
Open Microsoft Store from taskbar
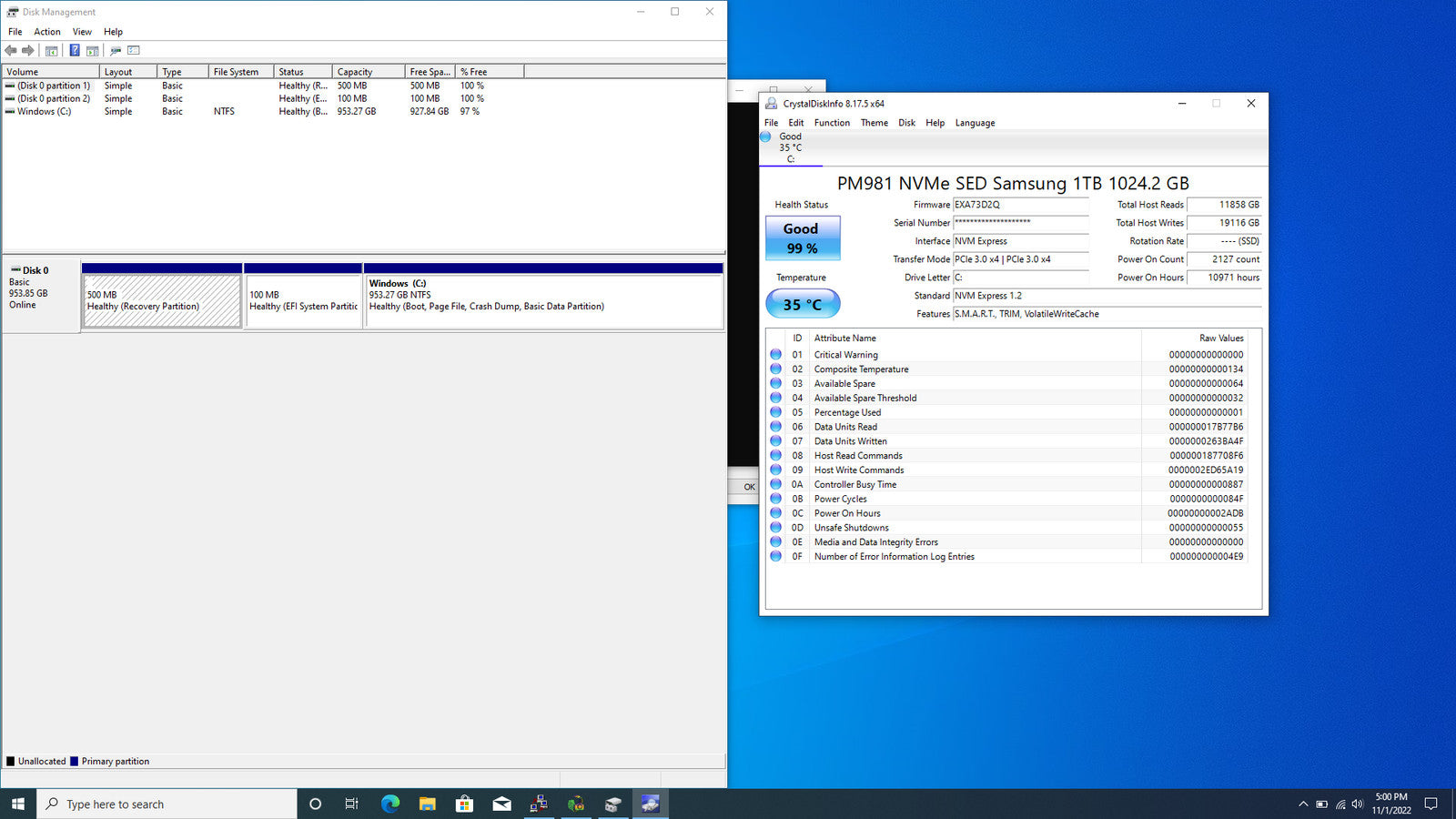(x=464, y=804)
